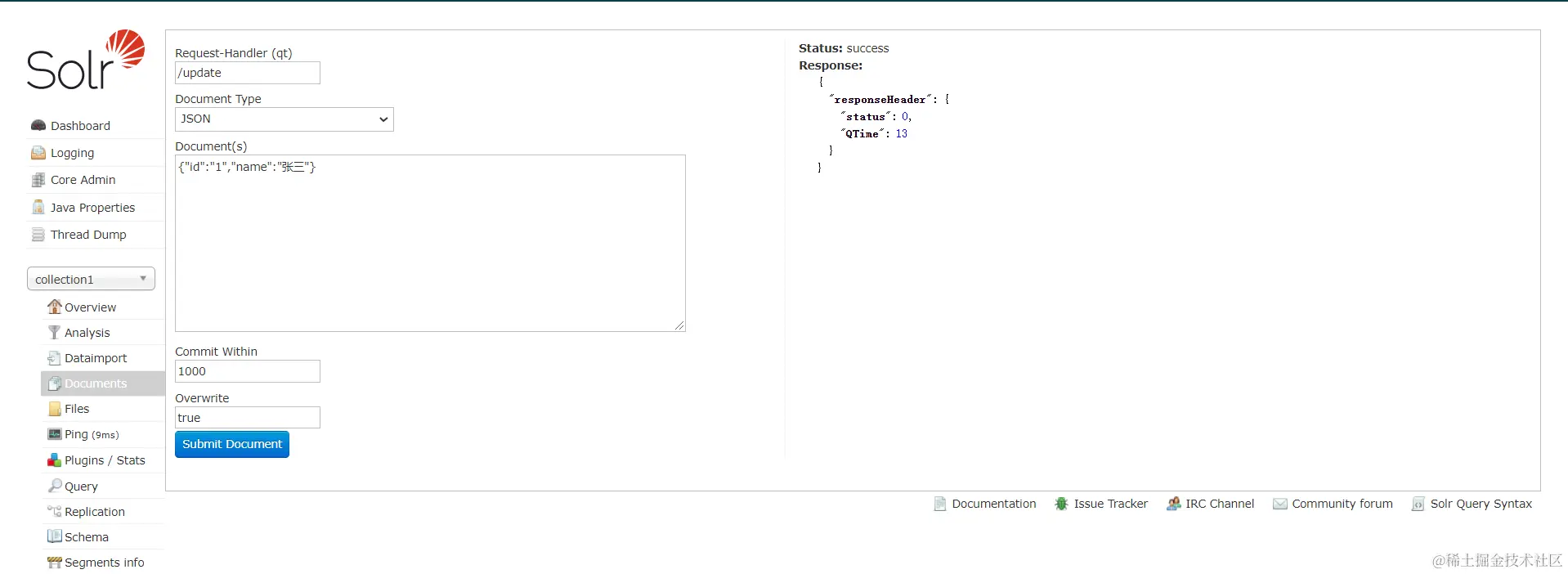Viewport: 1568px width, 574px height.
Task: Open Core Admin section
Action: (x=83, y=180)
